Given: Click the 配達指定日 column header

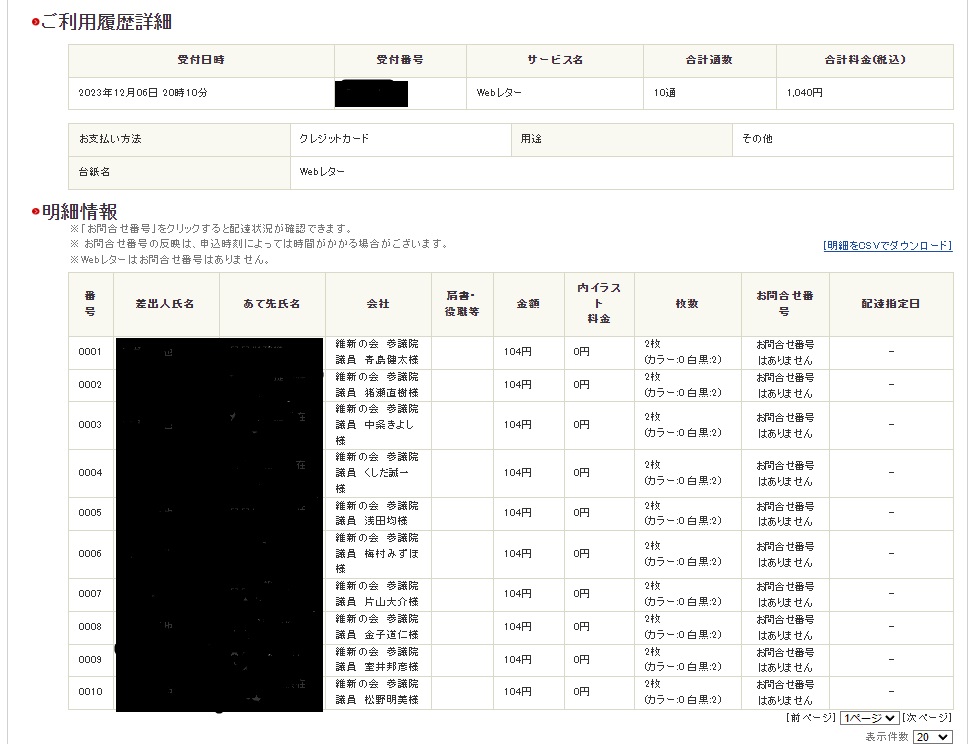Looking at the screenshot, I should 891,304.
